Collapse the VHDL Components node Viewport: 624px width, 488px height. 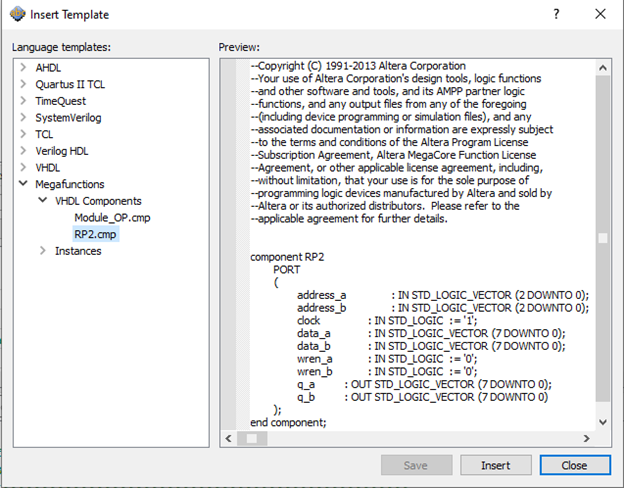click(43, 201)
